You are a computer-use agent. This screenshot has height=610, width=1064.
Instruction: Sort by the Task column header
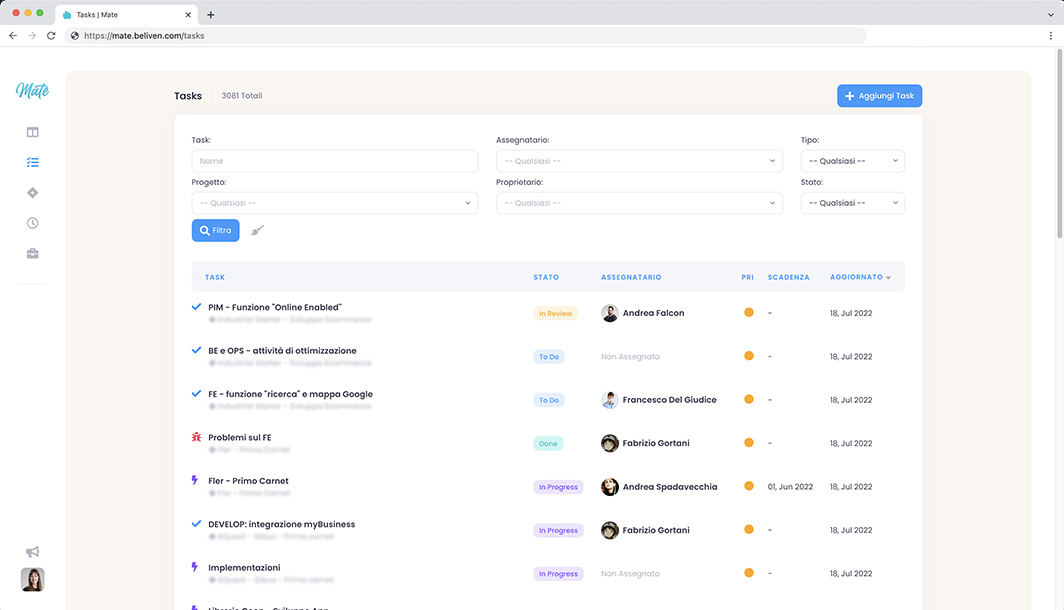click(214, 277)
